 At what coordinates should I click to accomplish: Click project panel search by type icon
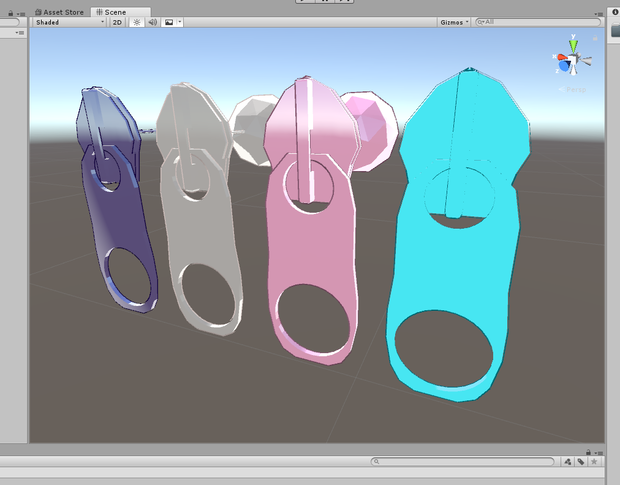568,461
